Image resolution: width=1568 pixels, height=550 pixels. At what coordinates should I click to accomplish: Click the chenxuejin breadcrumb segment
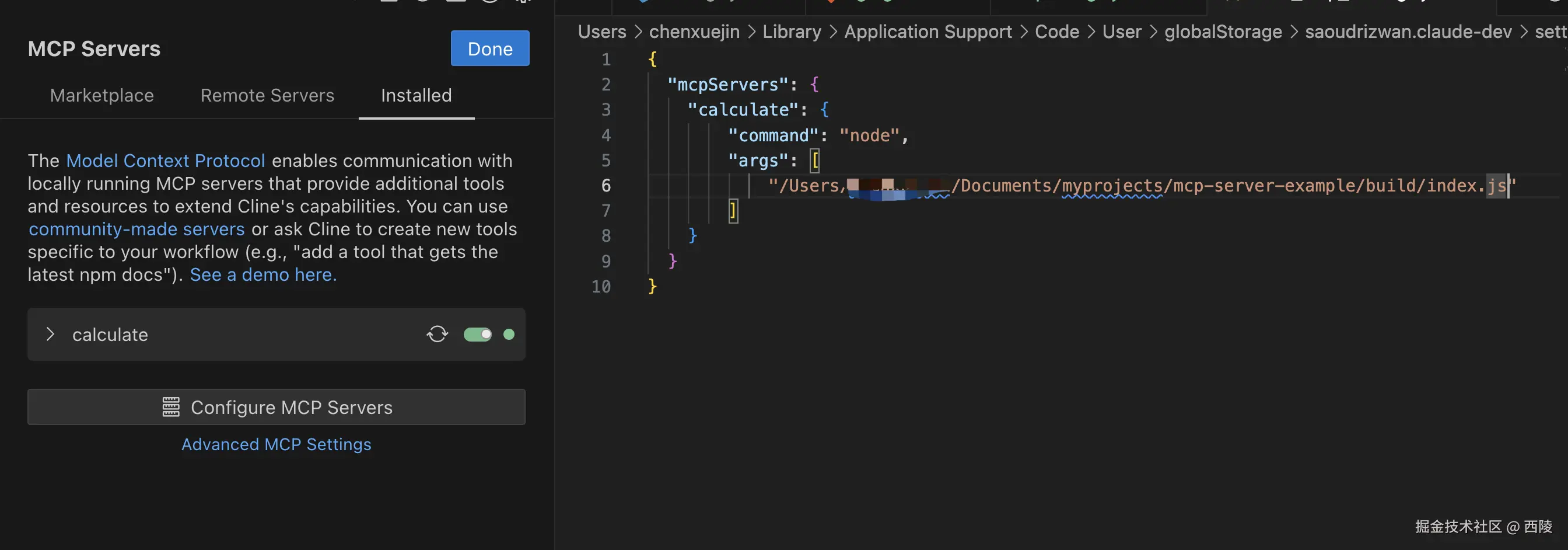(x=694, y=32)
